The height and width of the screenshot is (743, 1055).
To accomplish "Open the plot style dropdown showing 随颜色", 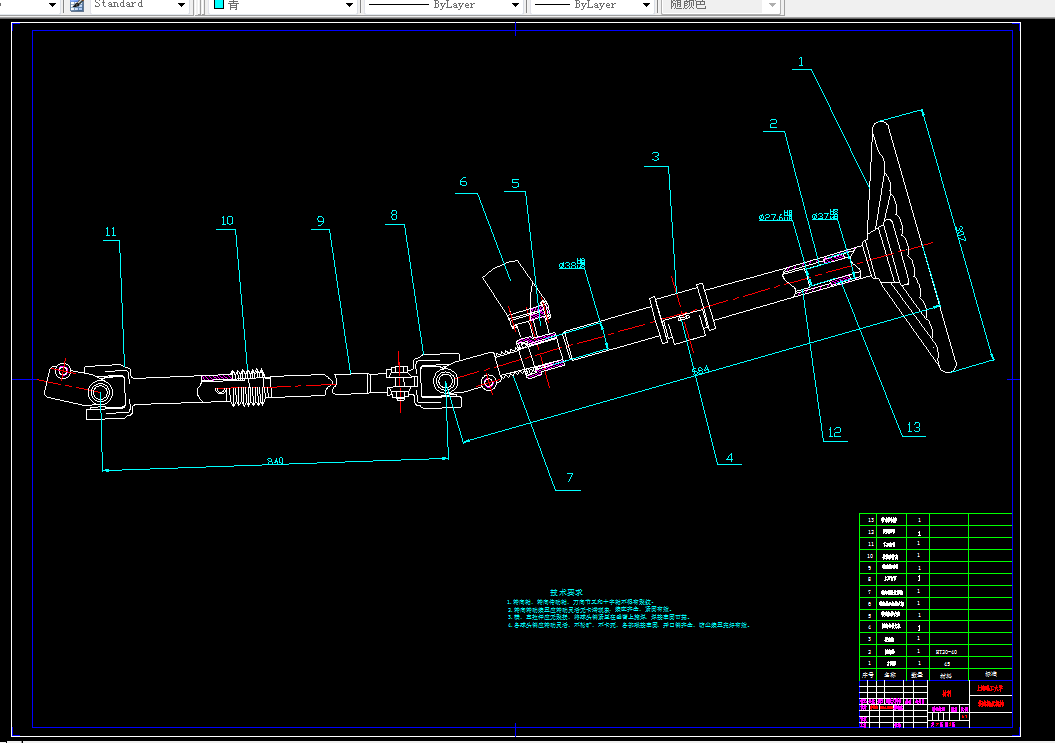I will click(x=772, y=5).
